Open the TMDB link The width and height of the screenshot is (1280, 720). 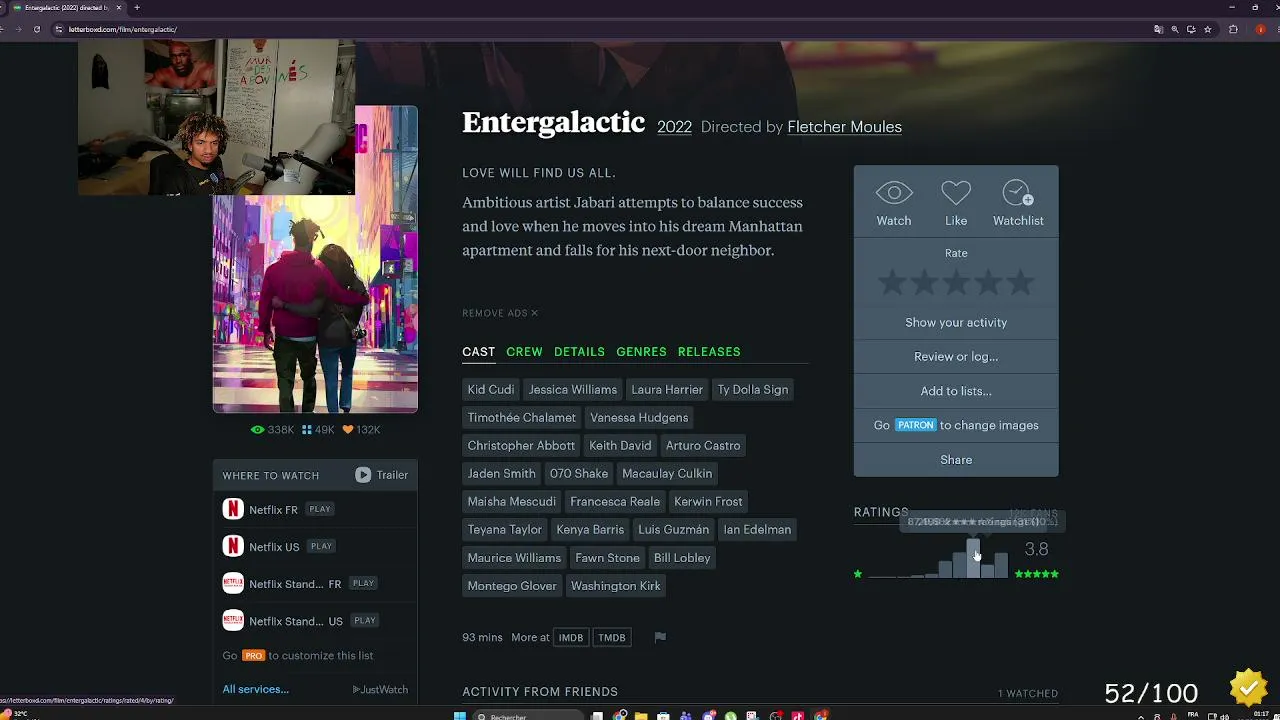612,638
